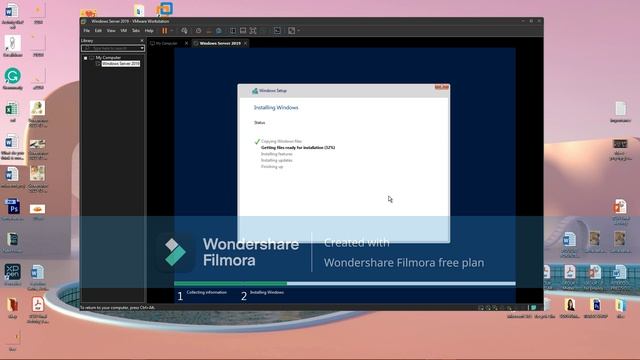Switch VMware to Unity mode
This screenshot has height=360, width=640.
[x=263, y=31]
